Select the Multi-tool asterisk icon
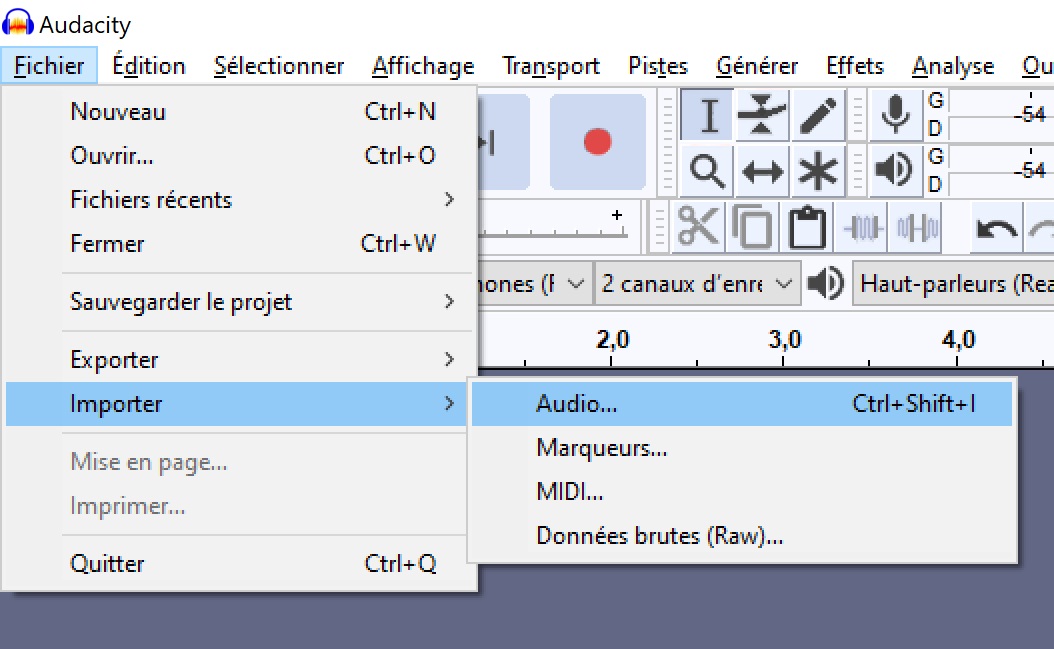 [x=817, y=171]
